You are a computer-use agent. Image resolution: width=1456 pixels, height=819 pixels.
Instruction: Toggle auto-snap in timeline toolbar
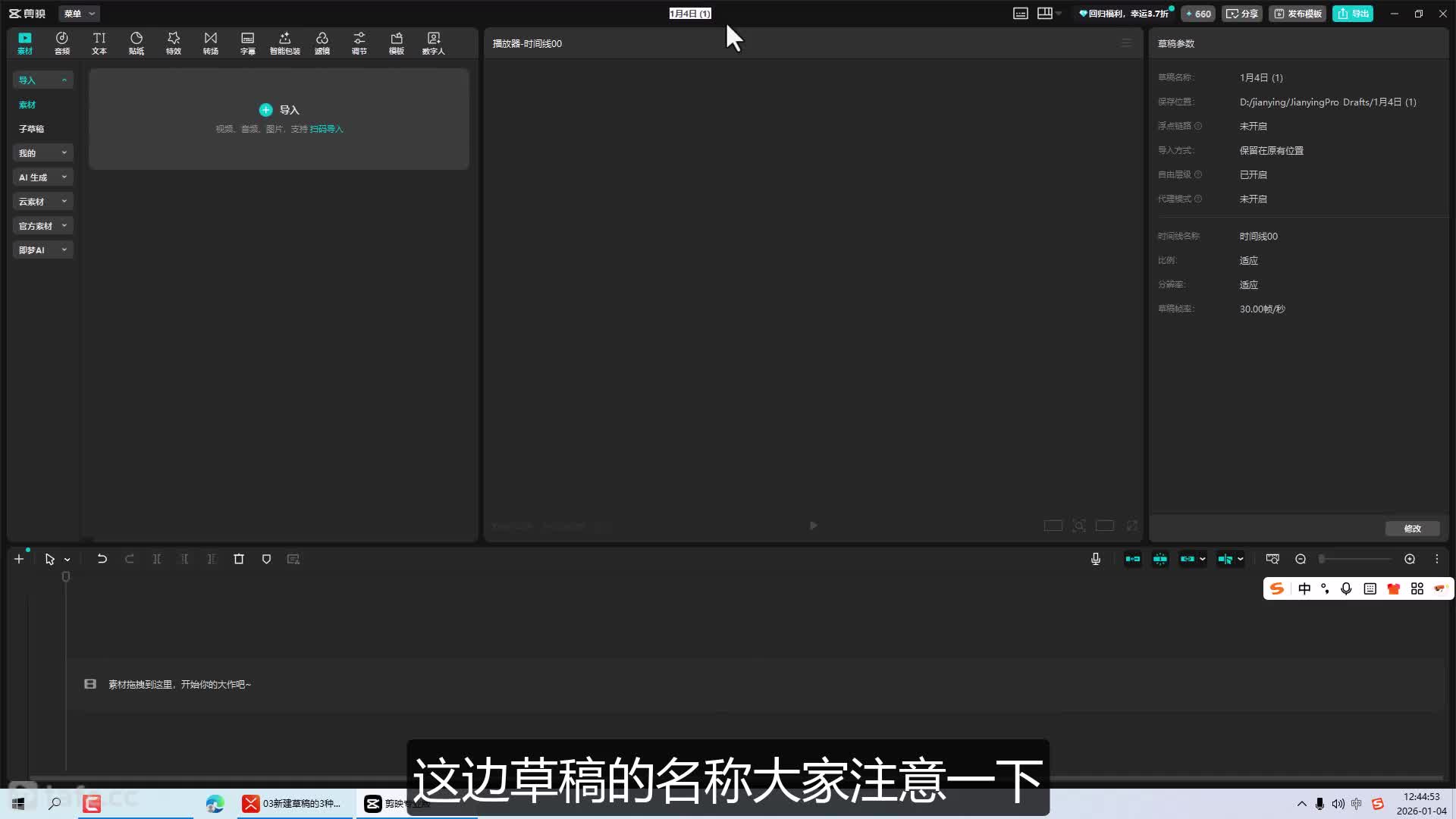[x=1160, y=559]
